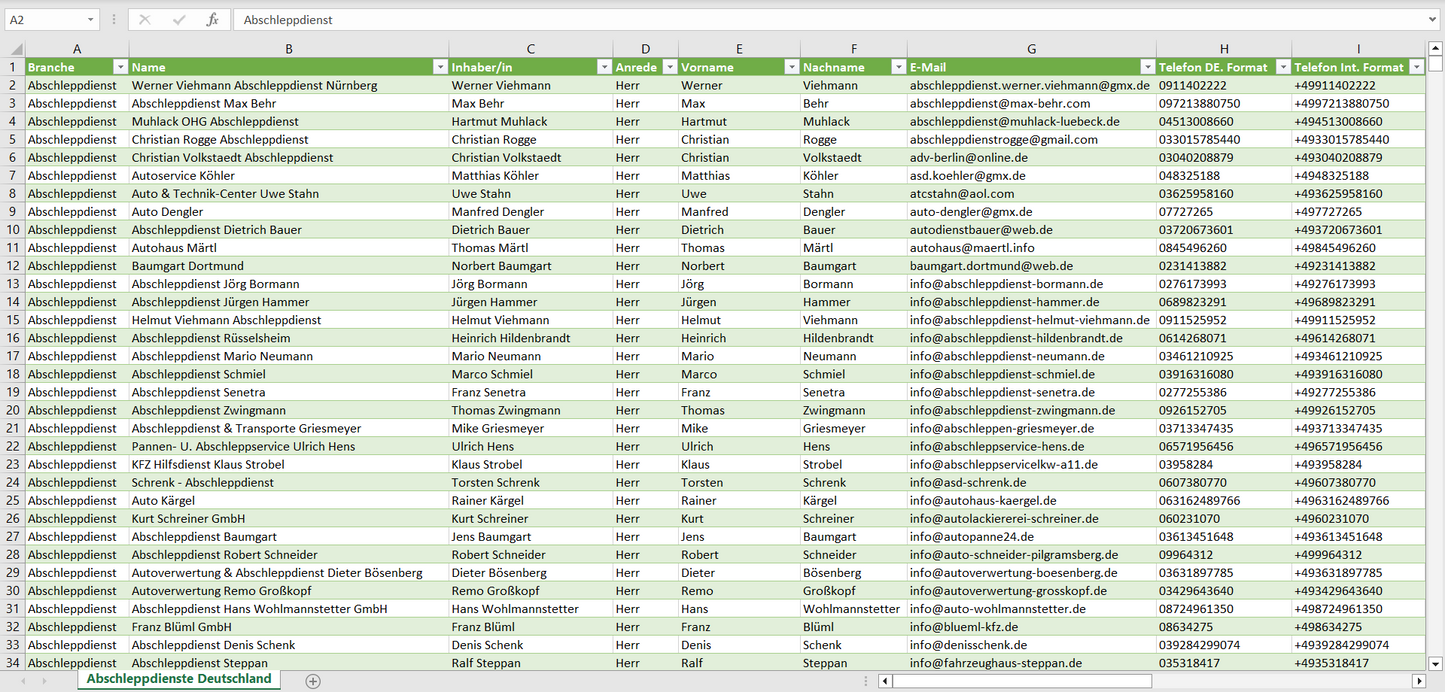
Task: Click the vertical scrollbar down arrow
Action: pyautogui.click(x=1436, y=662)
